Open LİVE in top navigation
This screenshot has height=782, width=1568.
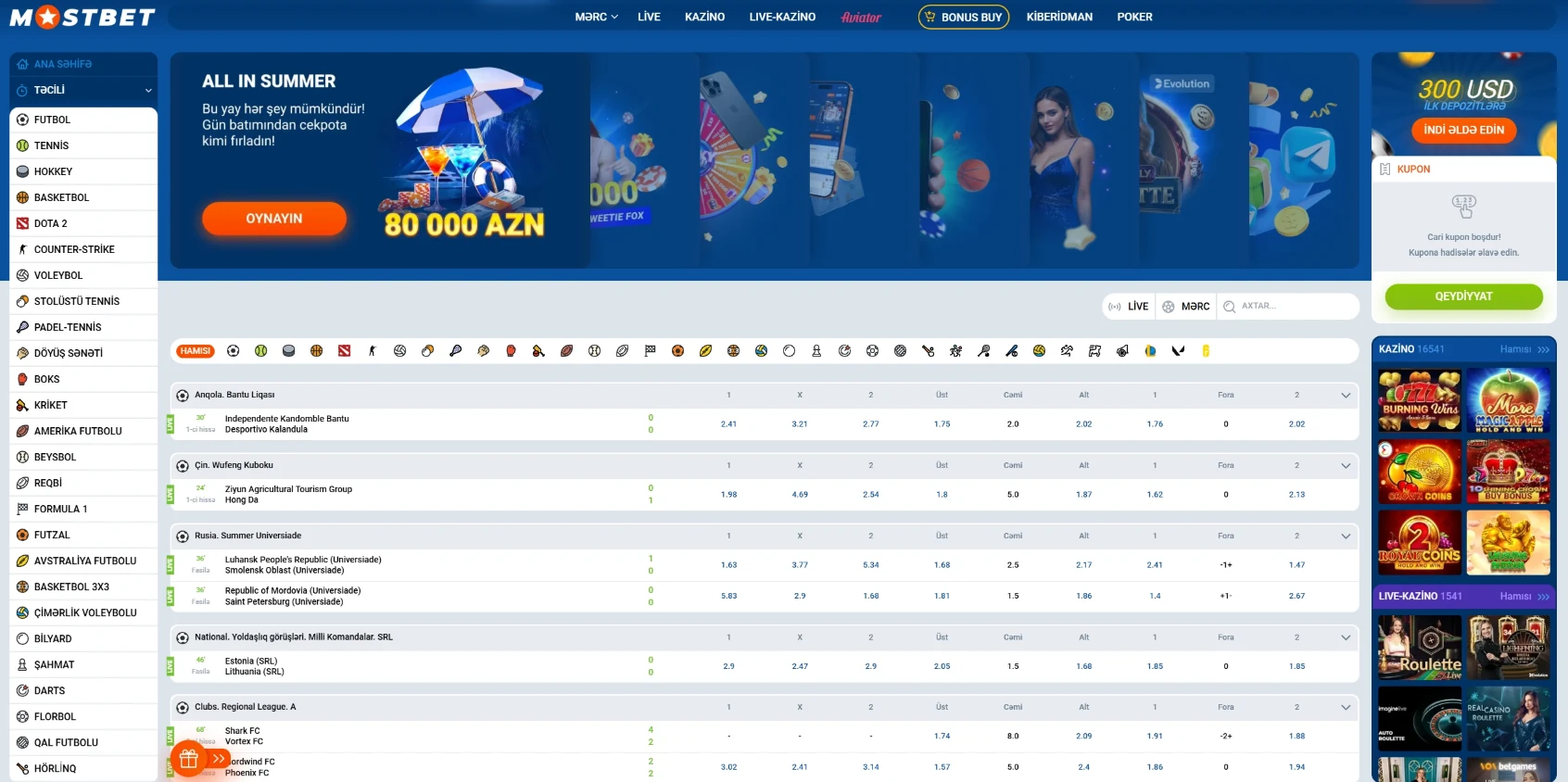649,17
